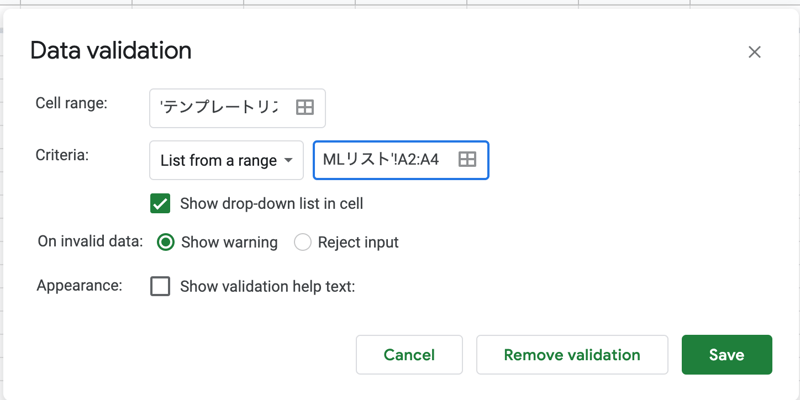This screenshot has width=800, height=400.
Task: Enable the Show validation help text checkbox
Action: coord(160,286)
